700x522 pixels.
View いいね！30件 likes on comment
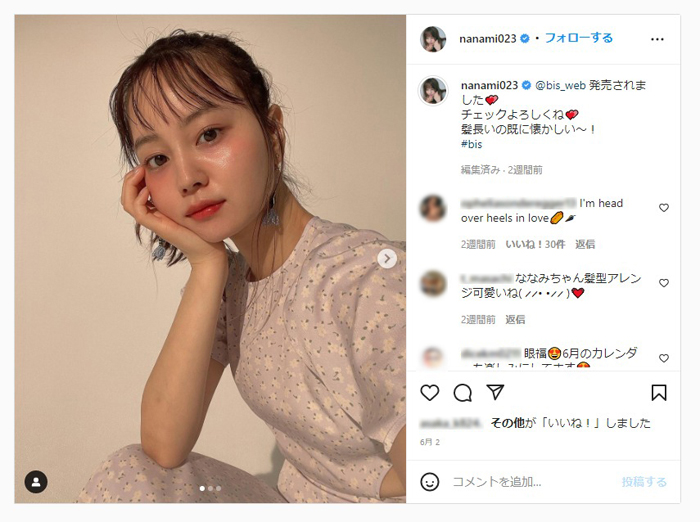pyautogui.click(x=535, y=244)
